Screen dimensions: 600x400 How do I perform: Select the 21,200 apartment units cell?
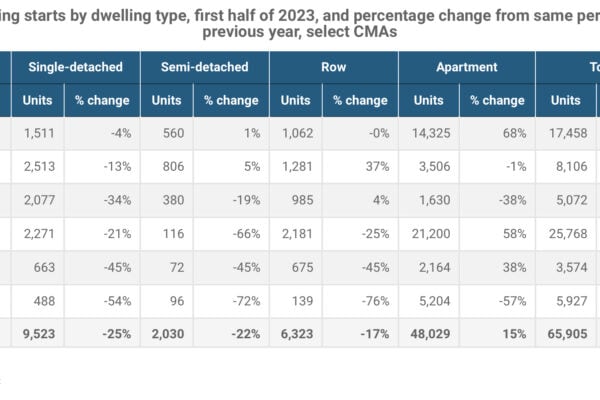[426, 232]
